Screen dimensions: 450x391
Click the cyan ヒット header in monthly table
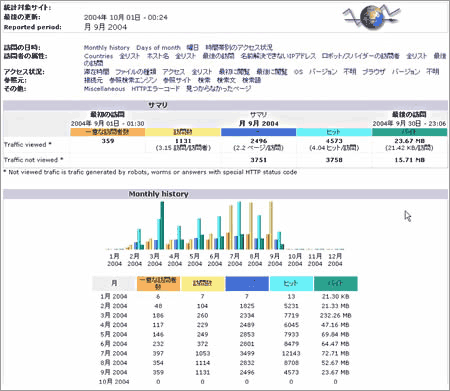[291, 284]
